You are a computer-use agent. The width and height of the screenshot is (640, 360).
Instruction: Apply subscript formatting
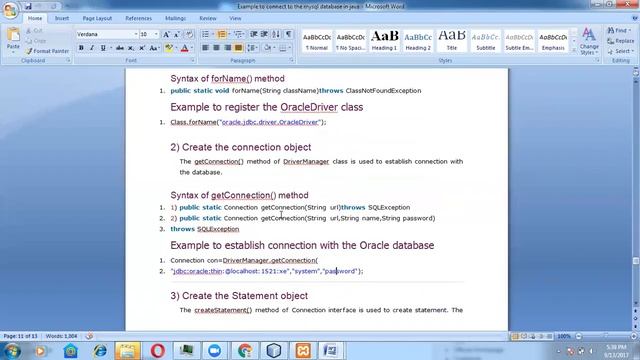click(x=131, y=48)
